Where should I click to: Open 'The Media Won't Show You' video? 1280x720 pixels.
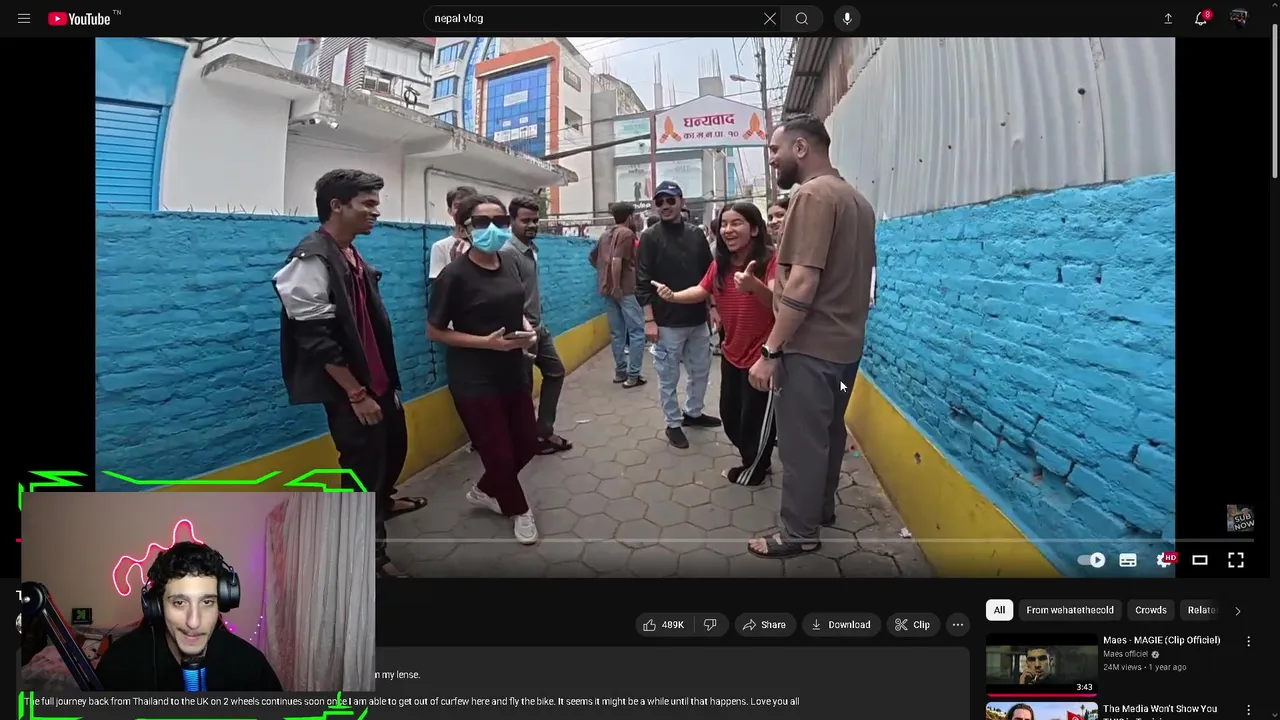click(x=1160, y=709)
